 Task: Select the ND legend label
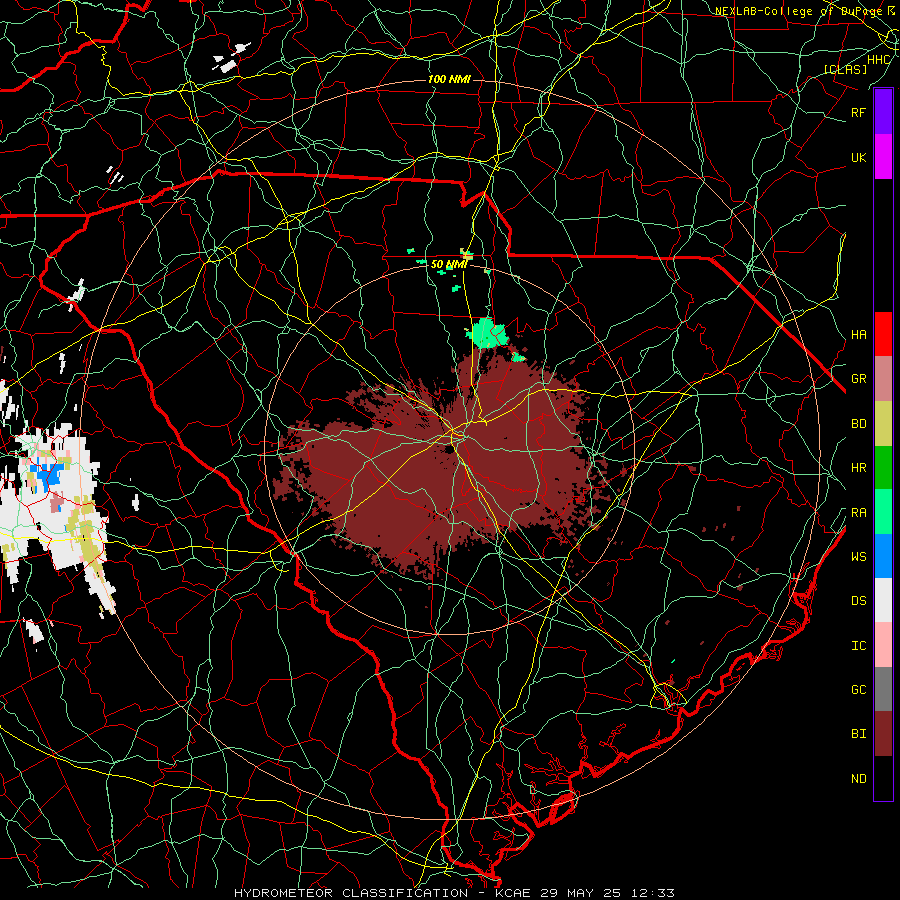coord(858,778)
